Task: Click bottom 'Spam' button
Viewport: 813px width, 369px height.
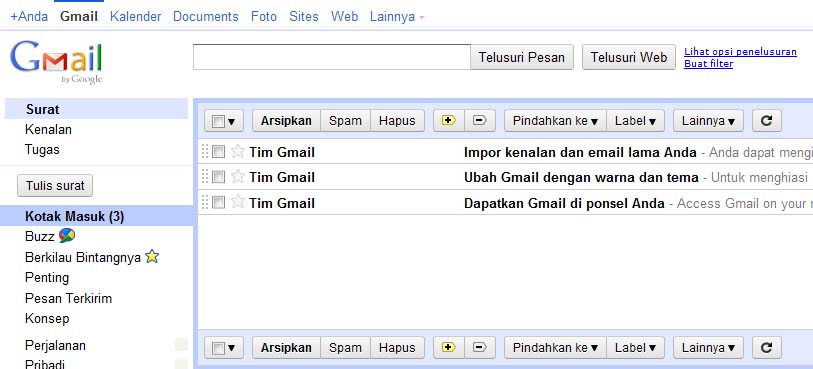Action: 345,348
